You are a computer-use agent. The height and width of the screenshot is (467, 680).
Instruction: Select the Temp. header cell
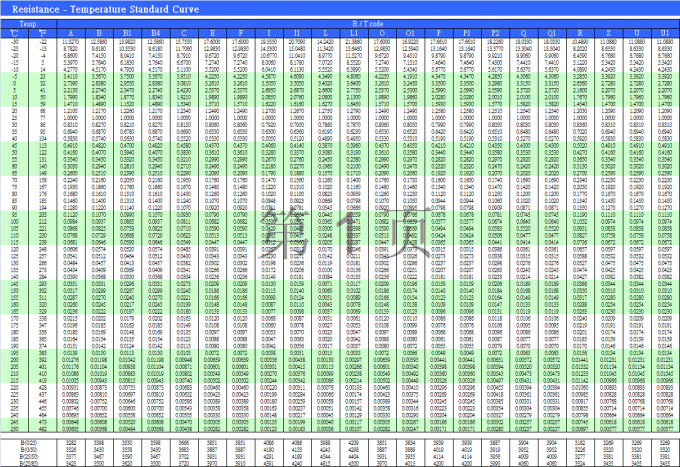(28, 21)
